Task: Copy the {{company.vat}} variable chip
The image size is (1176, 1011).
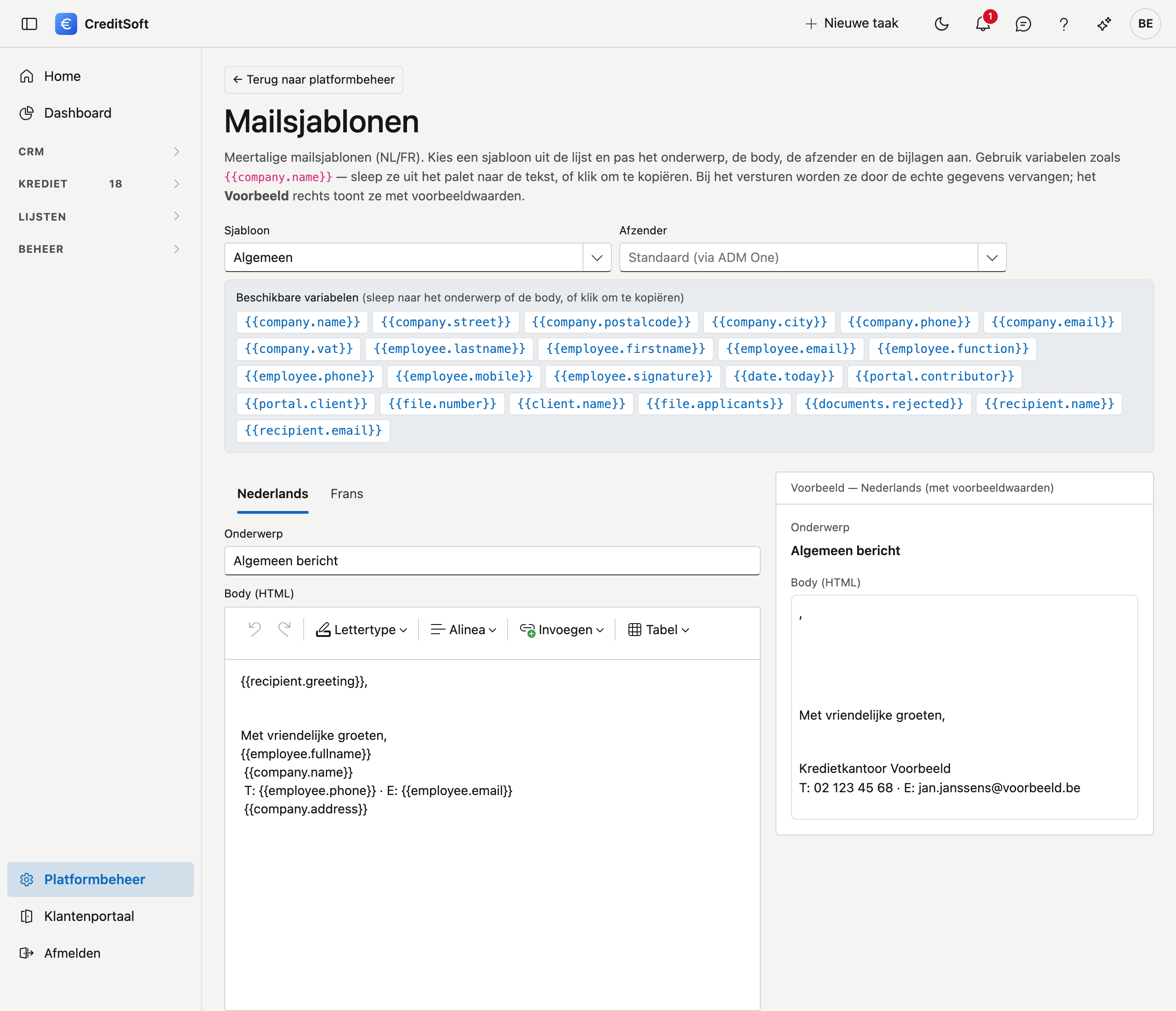Action: [299, 348]
